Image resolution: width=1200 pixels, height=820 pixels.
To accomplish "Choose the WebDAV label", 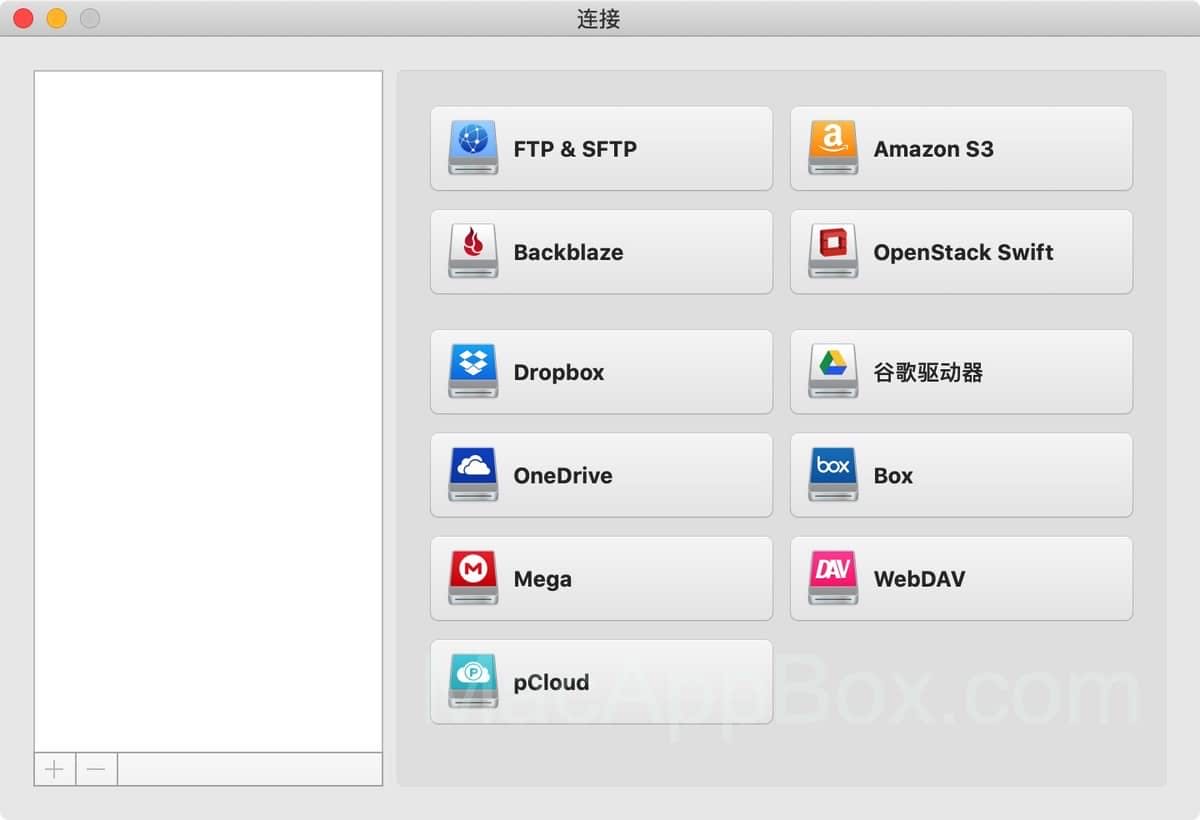I will pyautogui.click(x=919, y=578).
